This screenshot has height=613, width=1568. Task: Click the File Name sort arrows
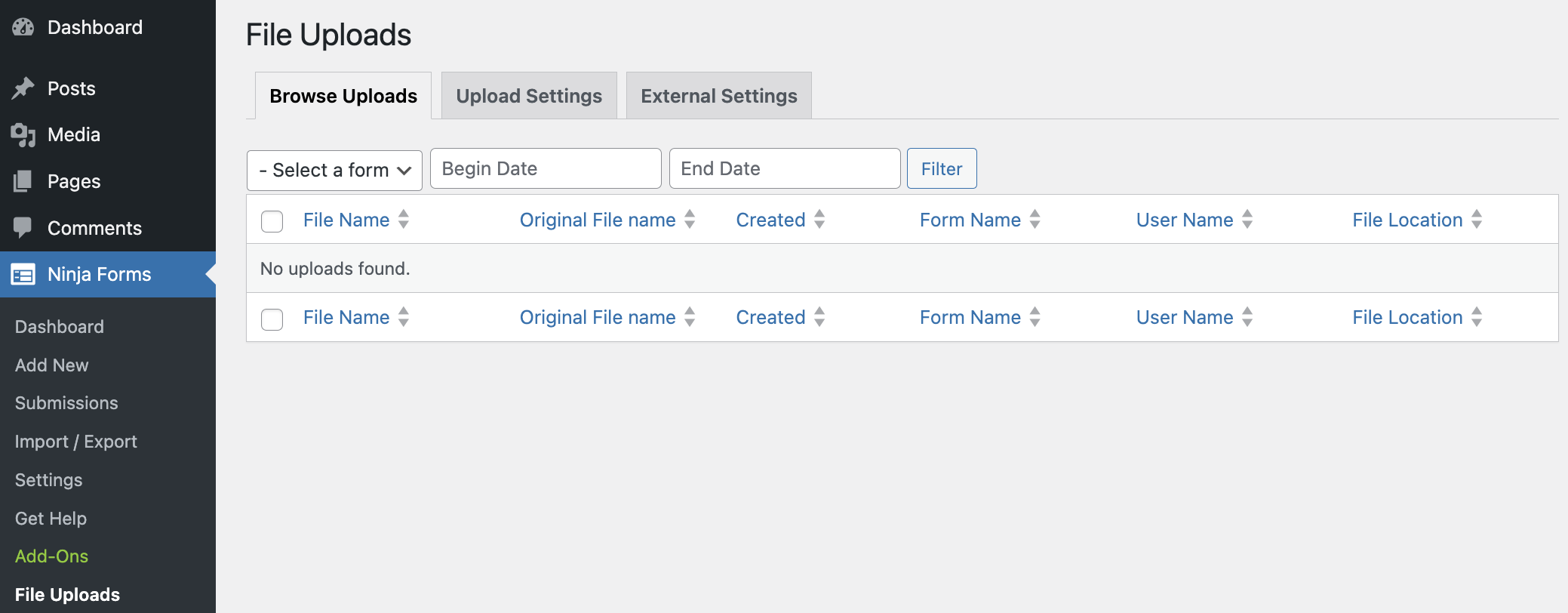pyautogui.click(x=404, y=220)
